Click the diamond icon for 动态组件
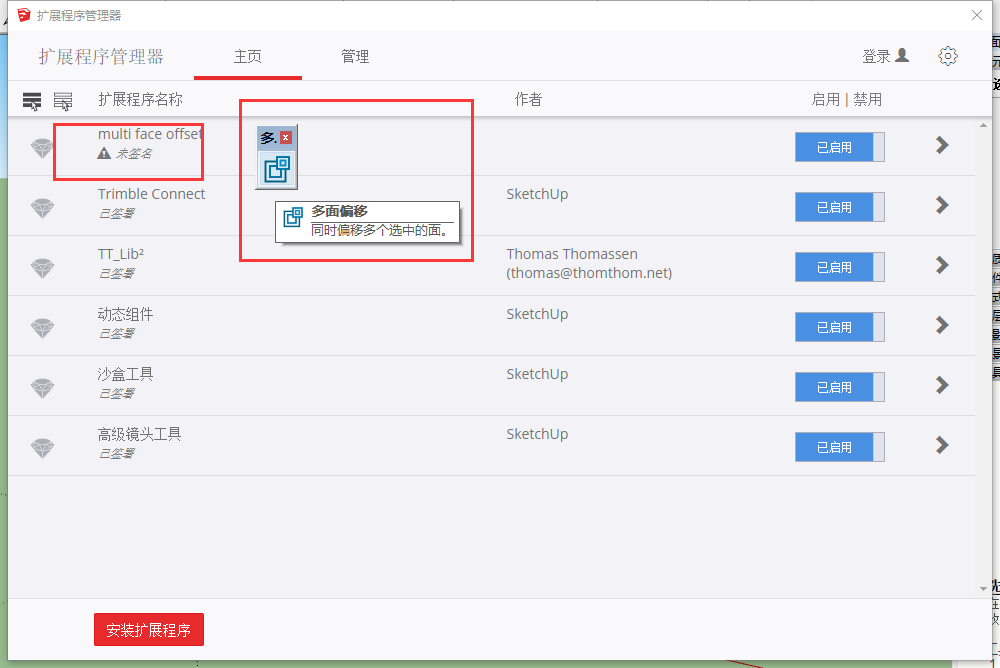This screenshot has height=668, width=1000. tap(42, 328)
